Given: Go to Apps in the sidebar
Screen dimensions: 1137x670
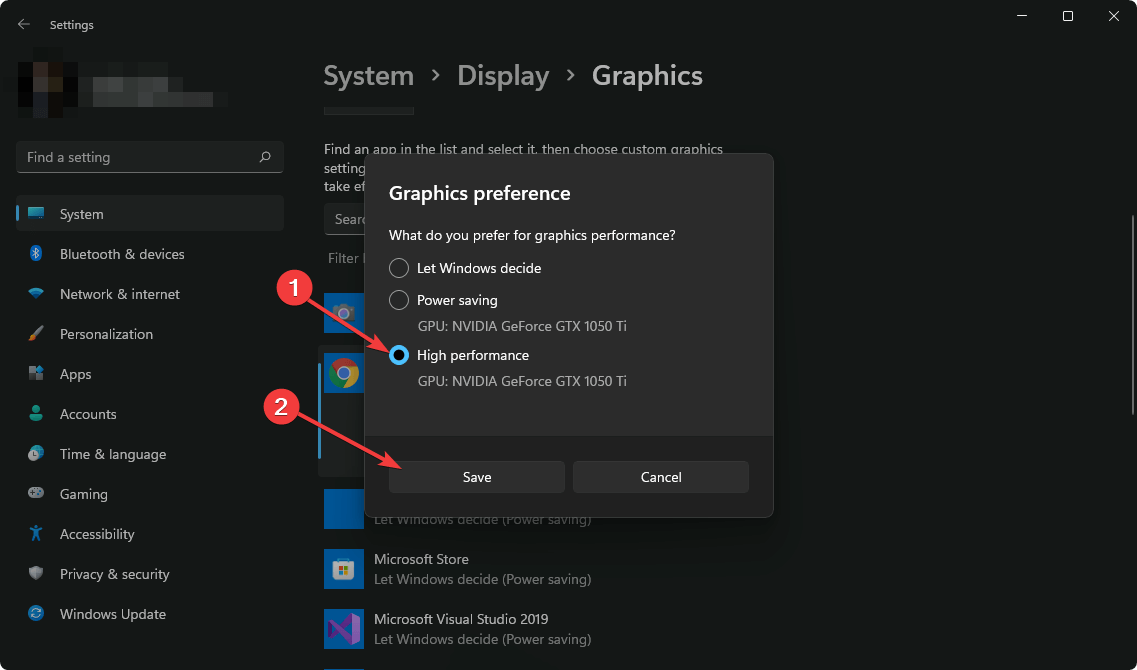Looking at the screenshot, I should 149,374.
